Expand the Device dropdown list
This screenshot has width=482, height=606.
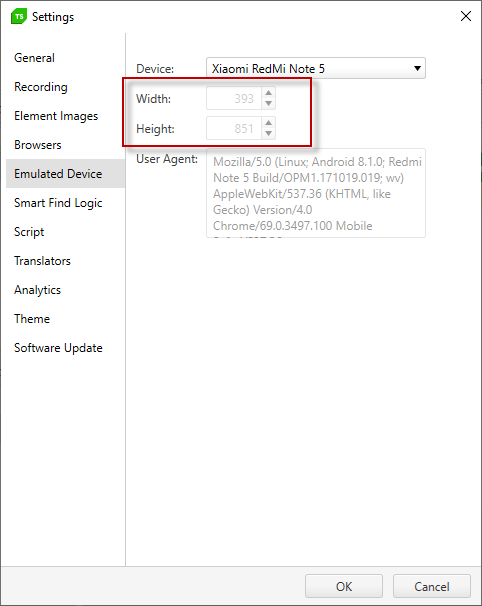tap(316, 68)
